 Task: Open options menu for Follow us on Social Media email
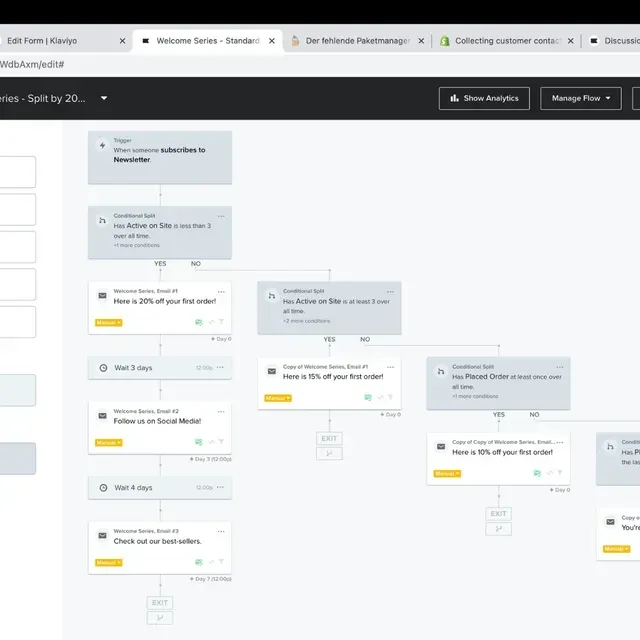pyautogui.click(x=221, y=412)
